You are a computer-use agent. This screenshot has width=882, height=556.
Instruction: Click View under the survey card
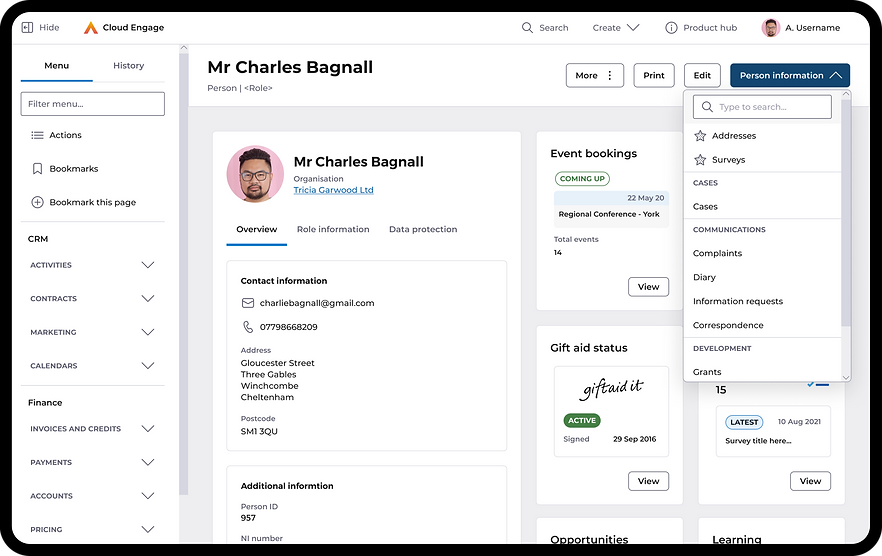pyautogui.click(x=810, y=481)
